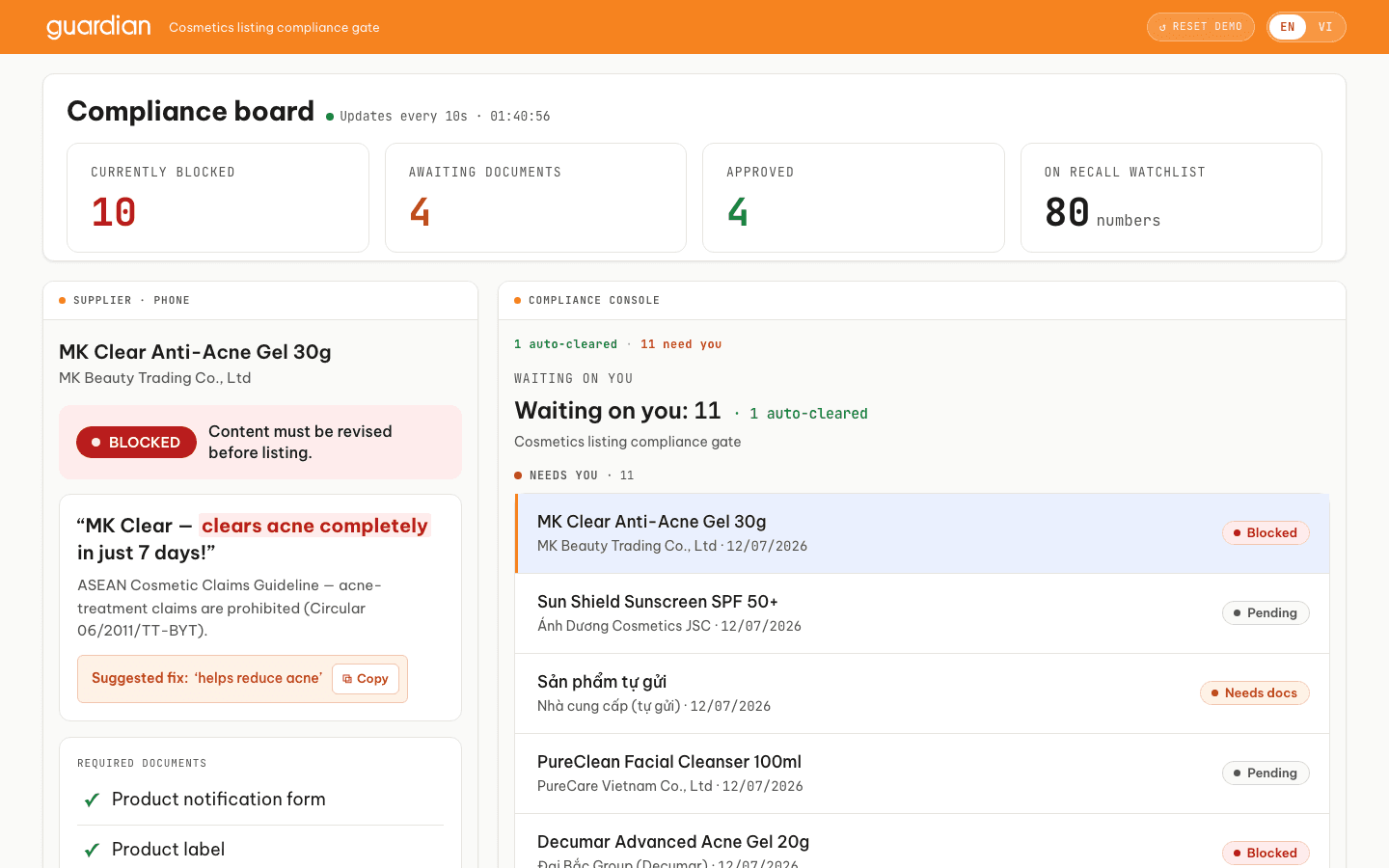Click the red BLOCKED status pill
1389x868 pixels.
pyautogui.click(x=136, y=443)
